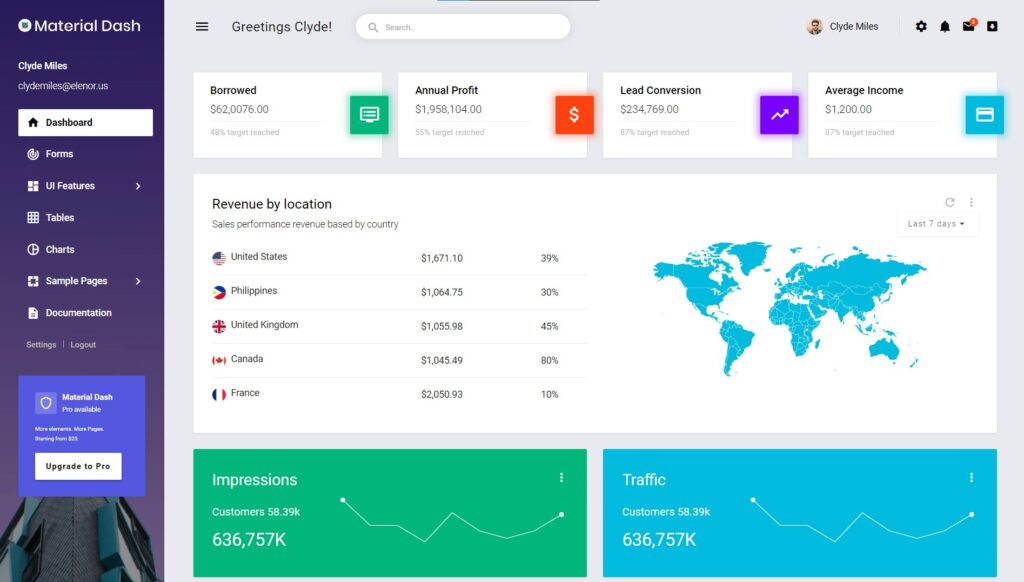This screenshot has width=1024, height=582.
Task: Select France revenue $2,050.93
Action: [x=441, y=394]
